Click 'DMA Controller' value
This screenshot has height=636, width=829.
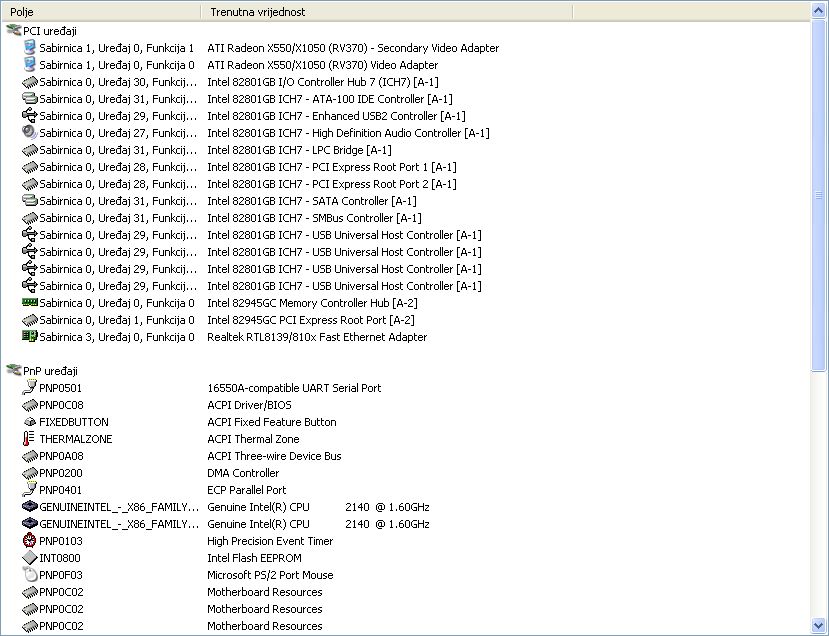coord(243,473)
